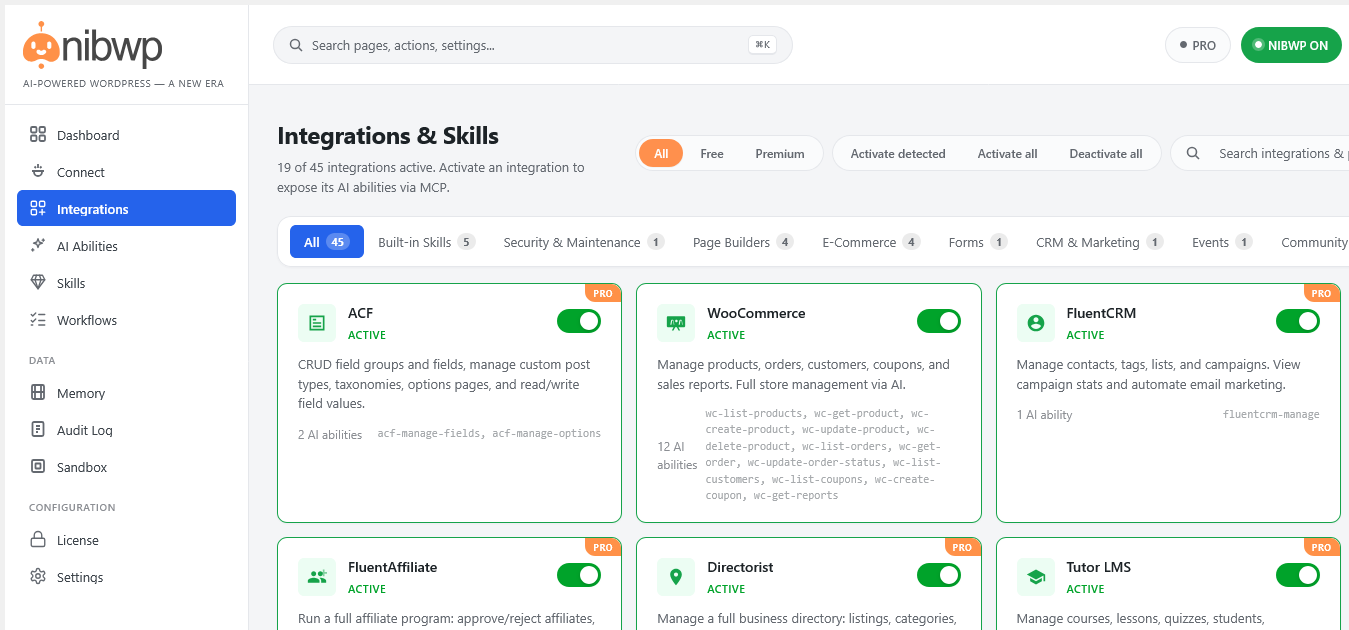This screenshot has width=1349, height=630.
Task: Click the fluentcrm-manage ability text
Action: tap(1271, 414)
